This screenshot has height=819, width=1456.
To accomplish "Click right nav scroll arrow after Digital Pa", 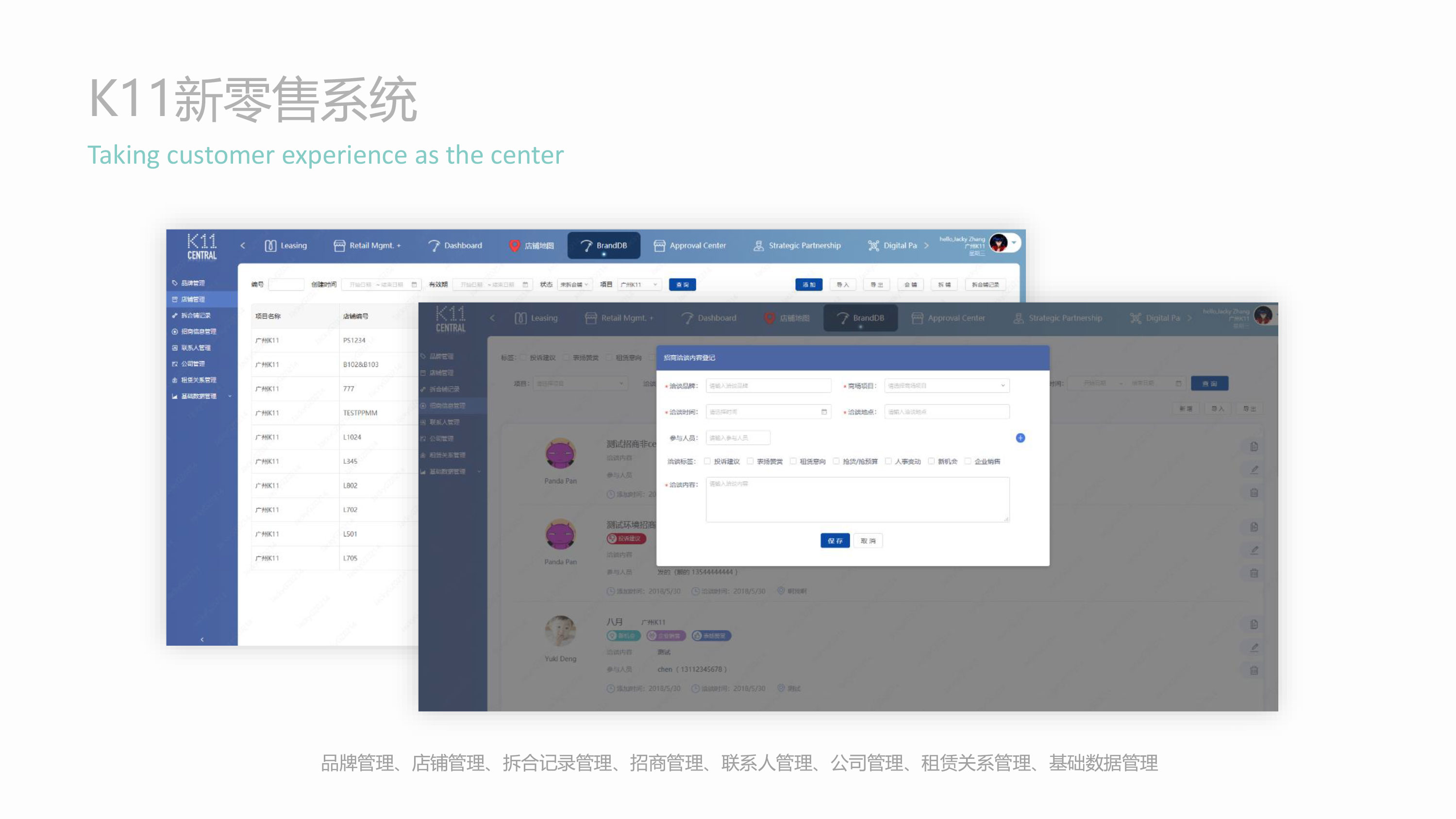I will coord(926,245).
